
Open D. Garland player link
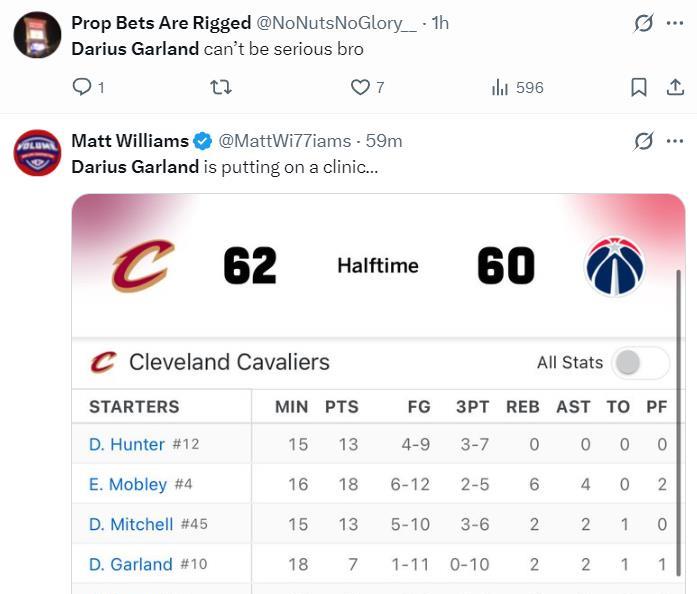[130, 564]
